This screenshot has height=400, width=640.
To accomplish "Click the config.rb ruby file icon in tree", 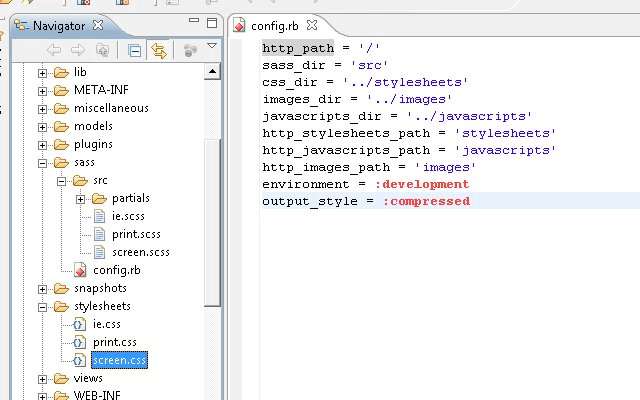I will pos(80,270).
